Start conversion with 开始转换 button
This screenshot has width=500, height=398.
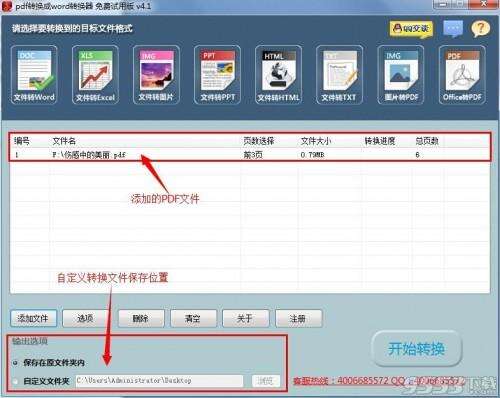click(x=417, y=349)
